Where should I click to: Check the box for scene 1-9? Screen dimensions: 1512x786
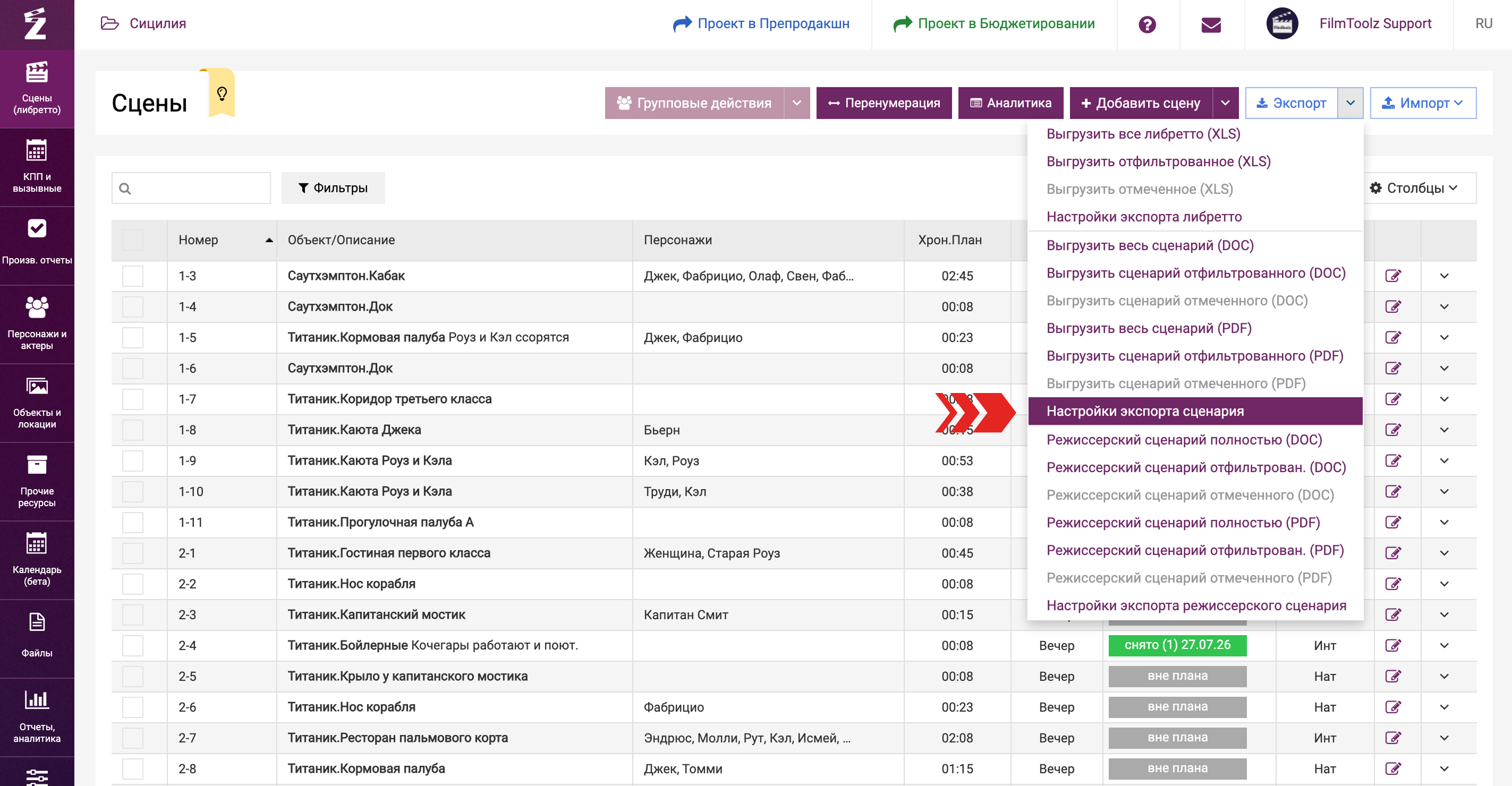133,460
